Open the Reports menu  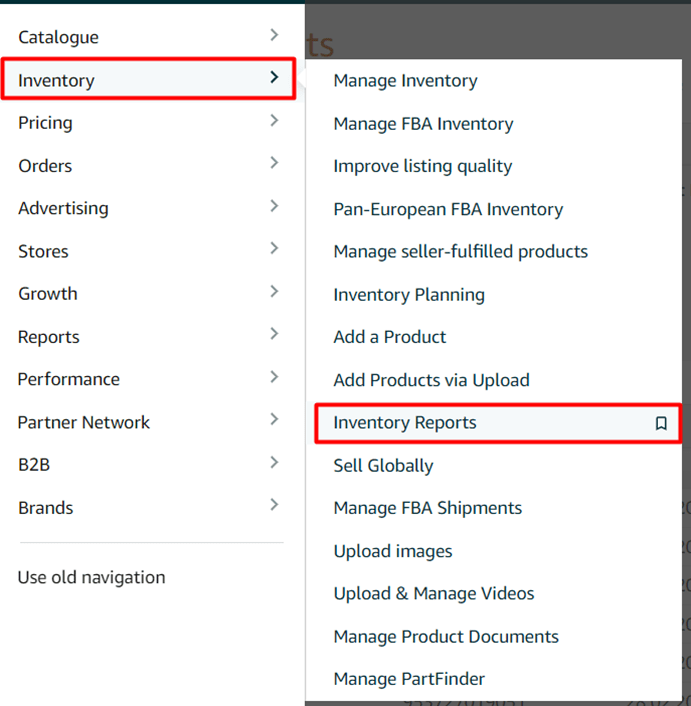pos(49,337)
